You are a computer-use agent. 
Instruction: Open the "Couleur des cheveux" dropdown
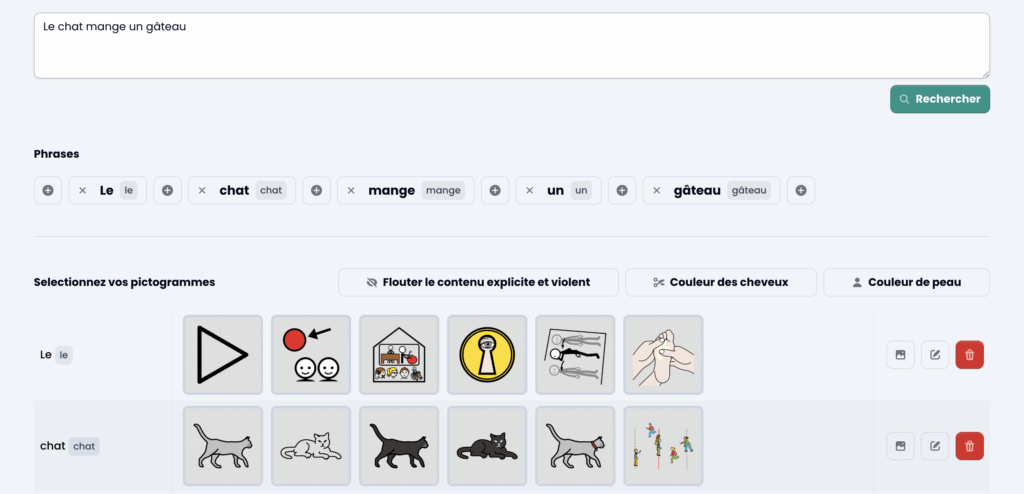721,282
